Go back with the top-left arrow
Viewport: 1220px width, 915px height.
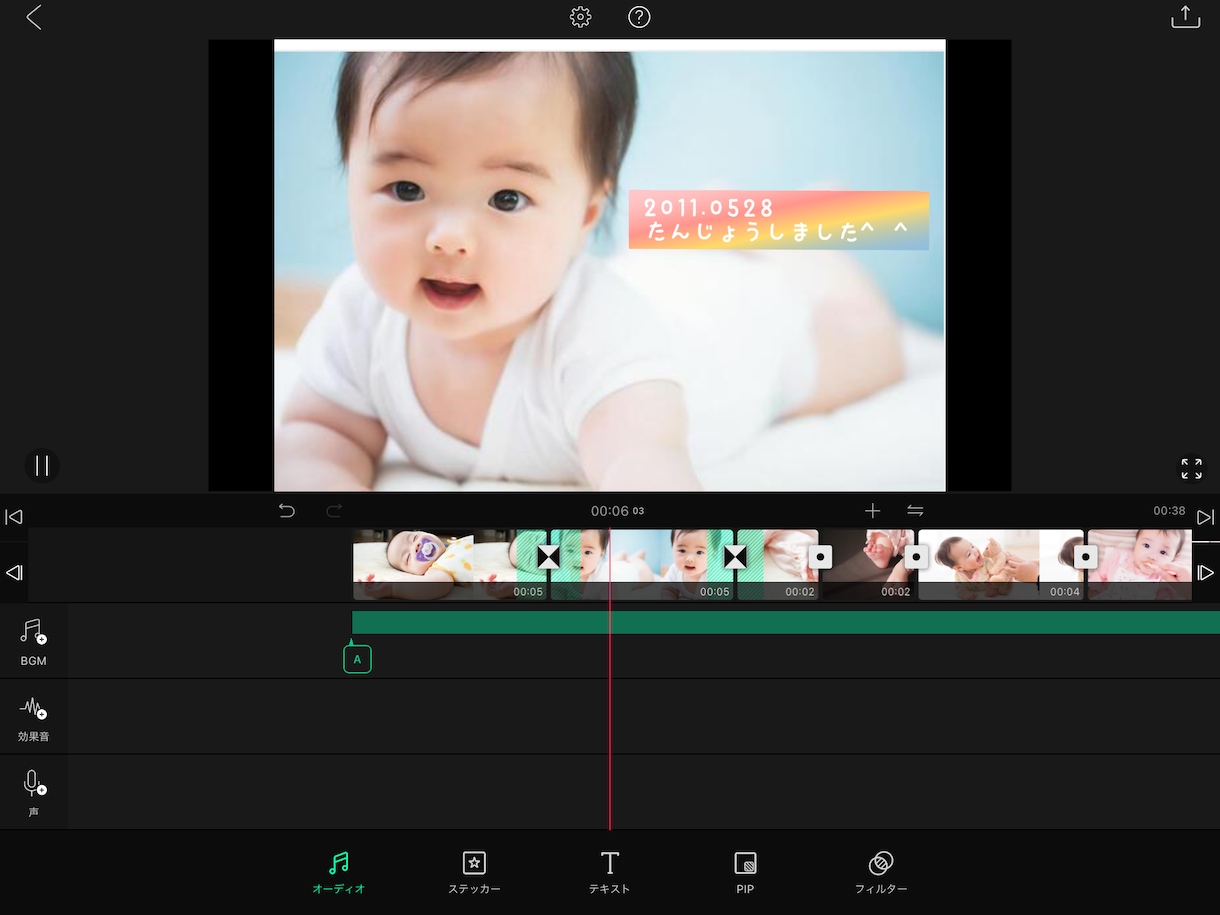(34, 17)
